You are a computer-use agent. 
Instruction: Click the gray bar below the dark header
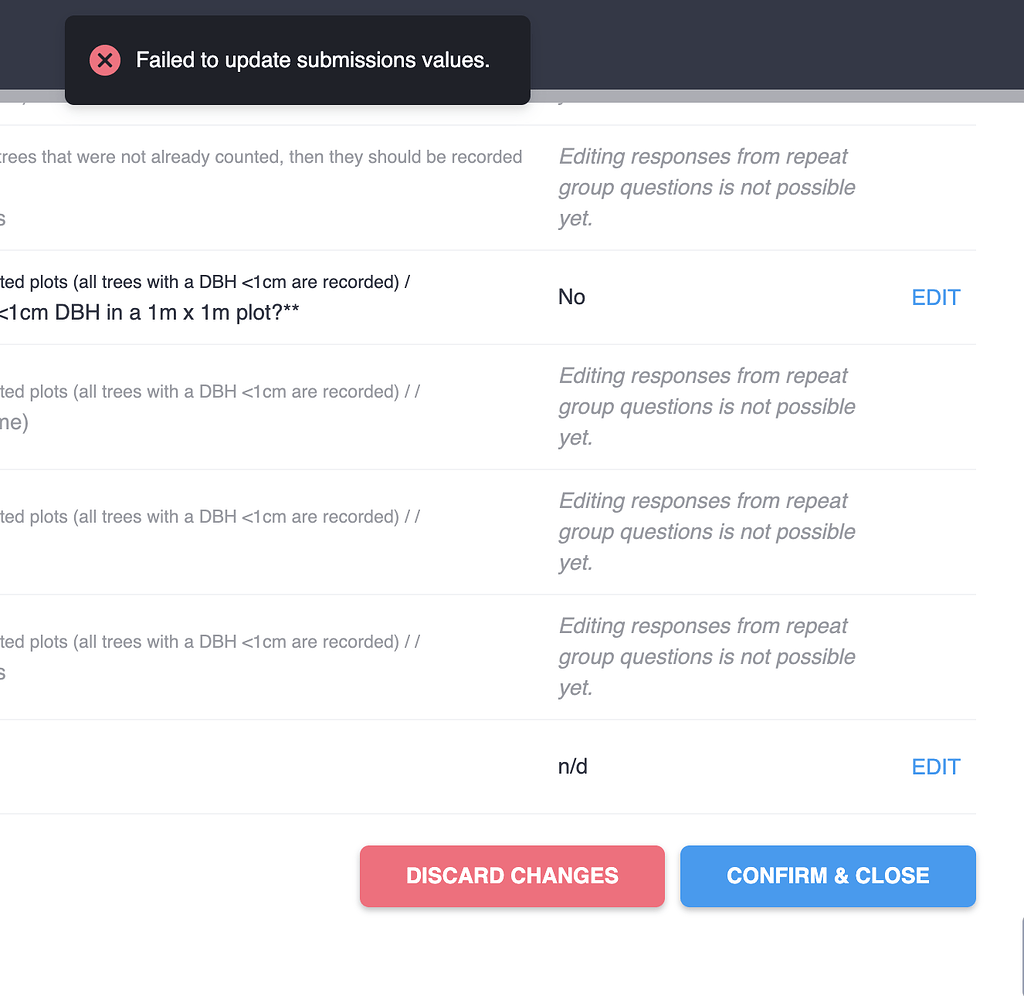pyautogui.click(x=750, y=97)
